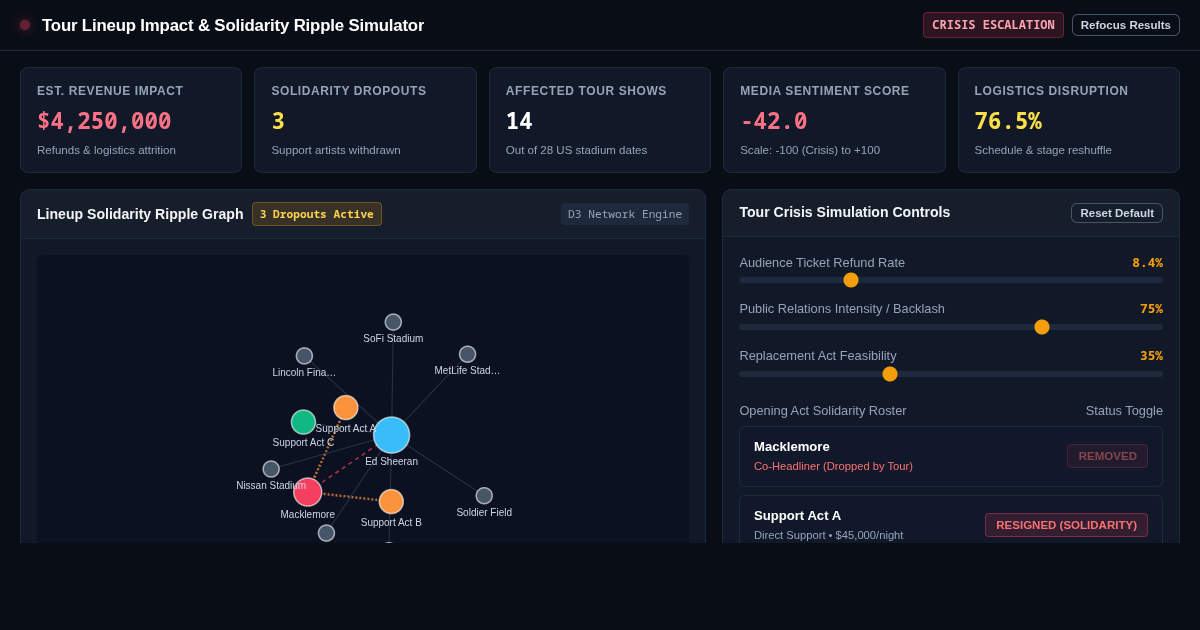
Task: Select the Macklemore red graph node
Action: (307, 492)
